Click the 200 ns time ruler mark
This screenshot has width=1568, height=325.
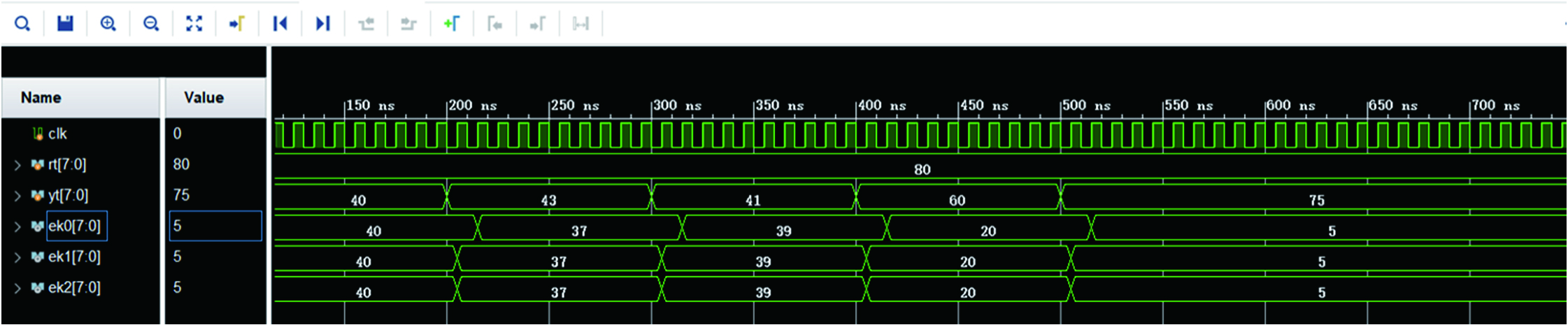point(472,106)
